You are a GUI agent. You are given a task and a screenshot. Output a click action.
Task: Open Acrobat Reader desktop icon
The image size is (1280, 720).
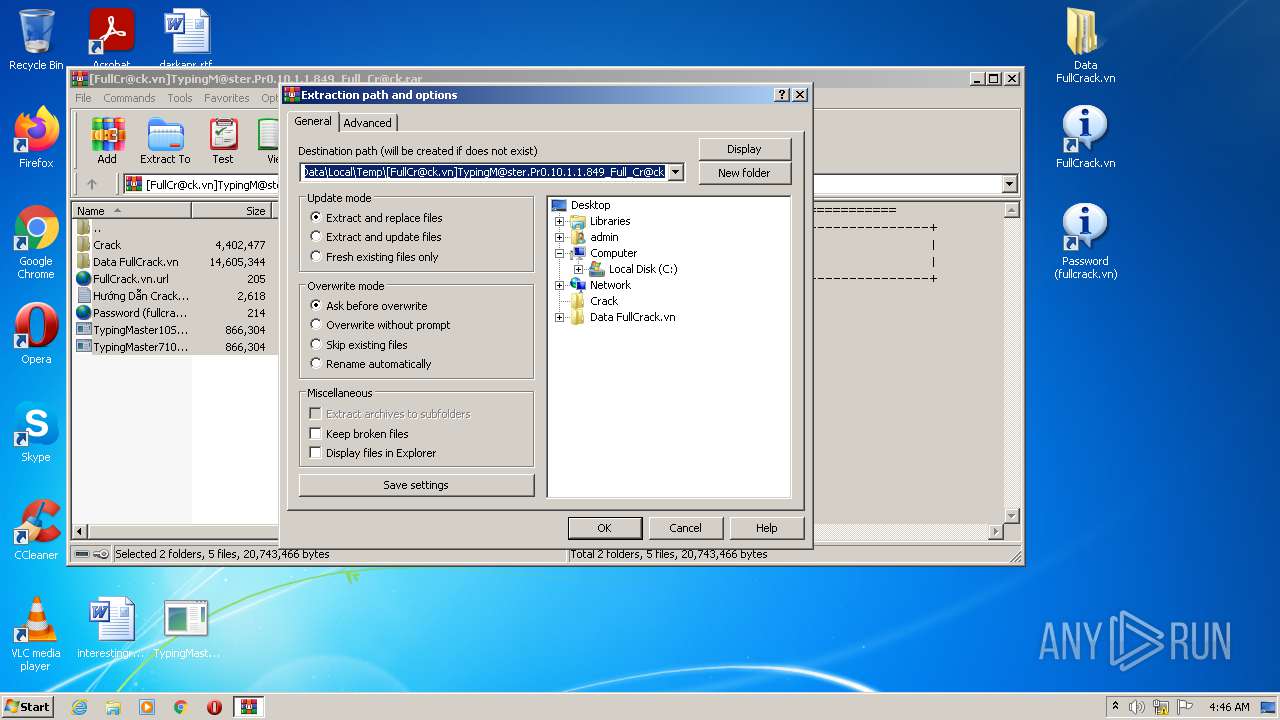pos(111,38)
